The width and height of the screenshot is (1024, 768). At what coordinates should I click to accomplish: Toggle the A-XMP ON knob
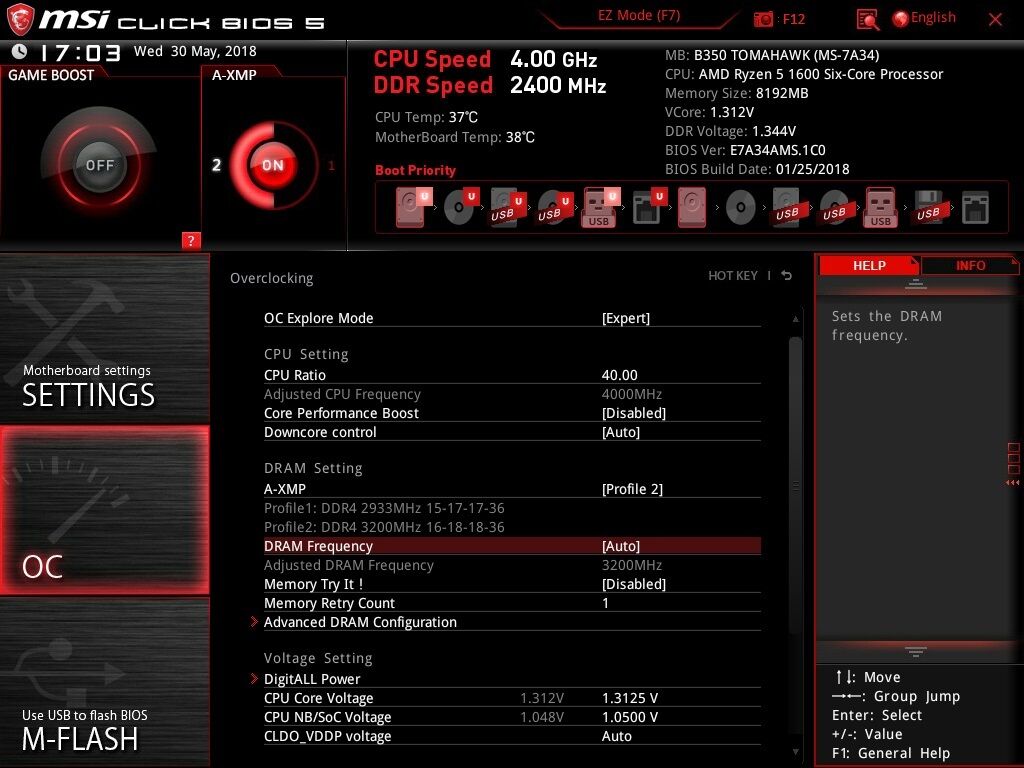(273, 165)
